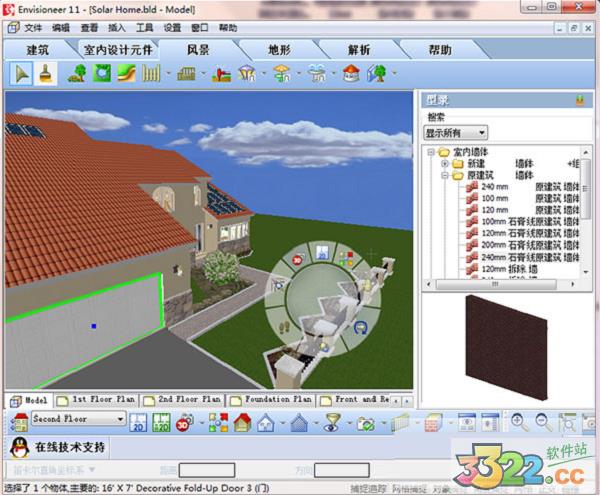Open the deck railing dropdown arrow
The width and height of the screenshot is (600, 495).
[x=204, y=73]
